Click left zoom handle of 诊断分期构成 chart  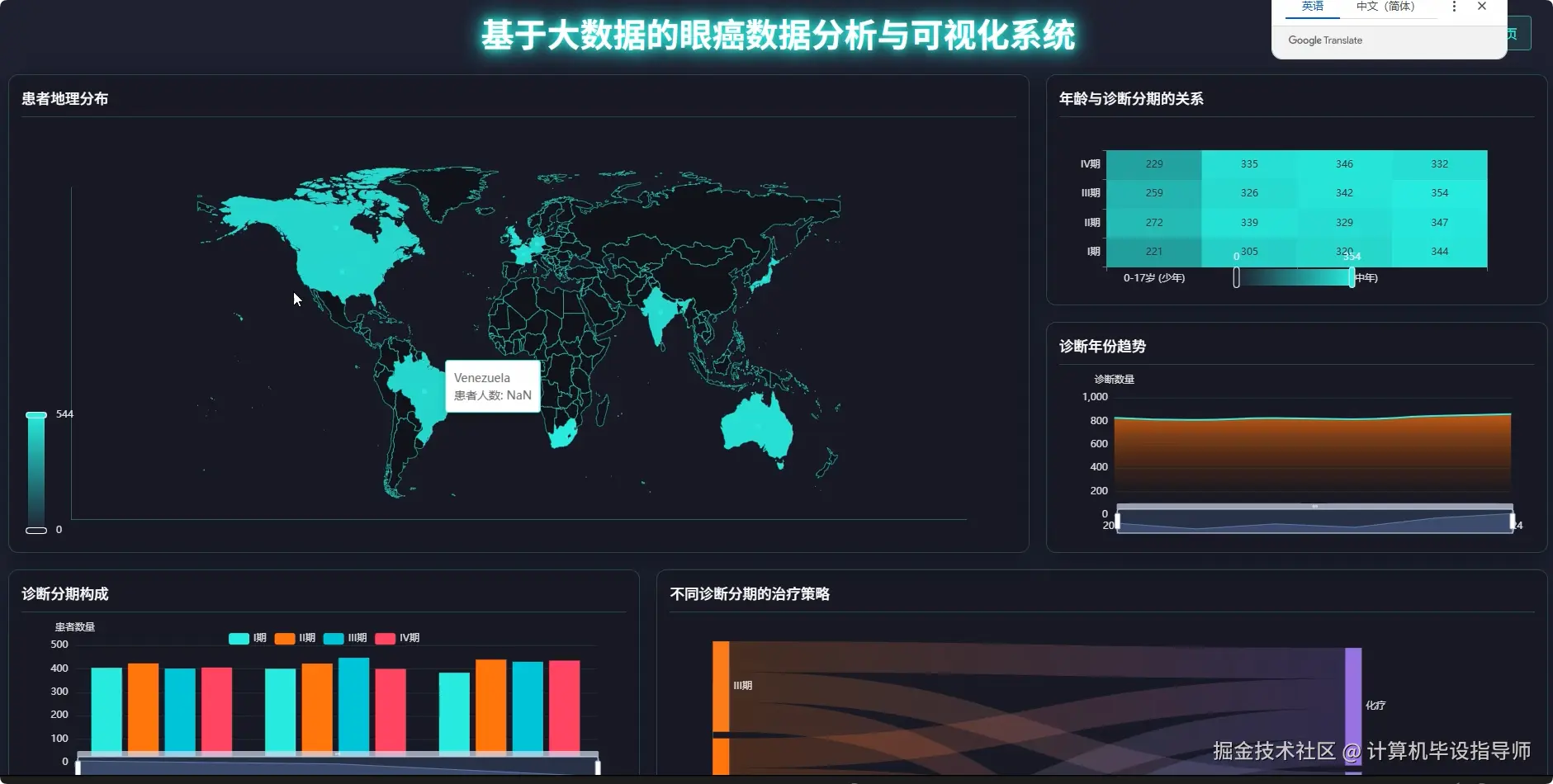click(x=78, y=768)
